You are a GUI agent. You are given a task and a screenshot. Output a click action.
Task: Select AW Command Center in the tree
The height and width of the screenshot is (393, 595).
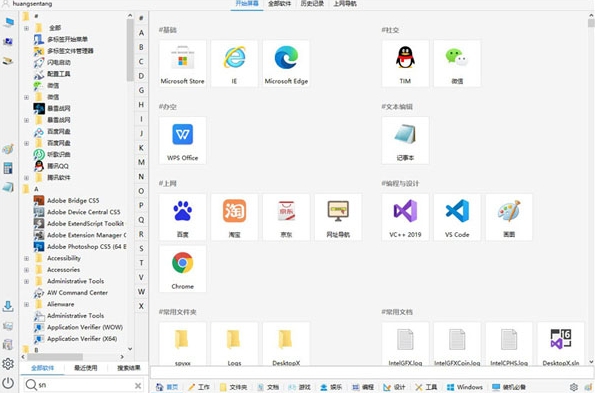(71, 292)
